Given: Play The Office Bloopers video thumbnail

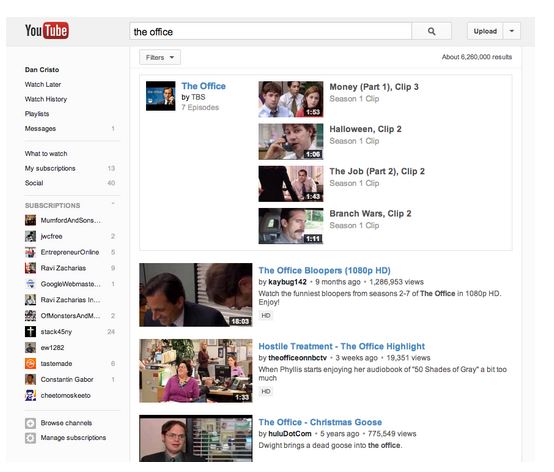Looking at the screenshot, I should 196,295.
